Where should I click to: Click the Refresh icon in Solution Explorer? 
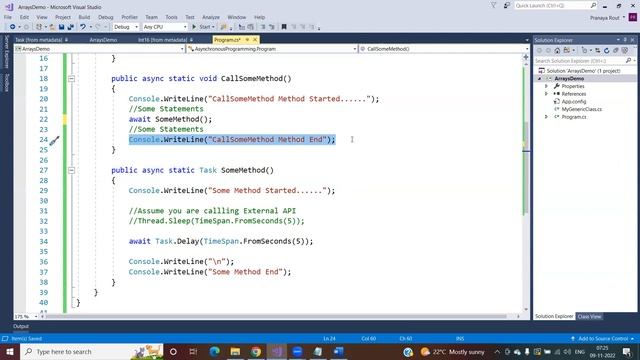(607, 51)
